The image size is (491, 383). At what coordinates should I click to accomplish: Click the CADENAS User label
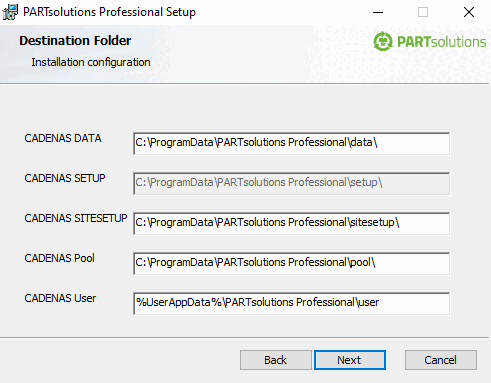pos(60,298)
